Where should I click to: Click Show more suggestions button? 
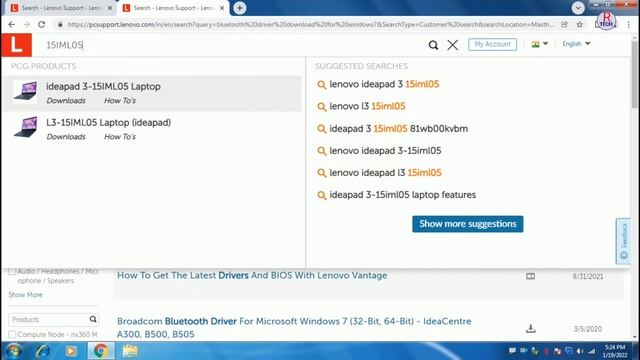(x=467, y=224)
